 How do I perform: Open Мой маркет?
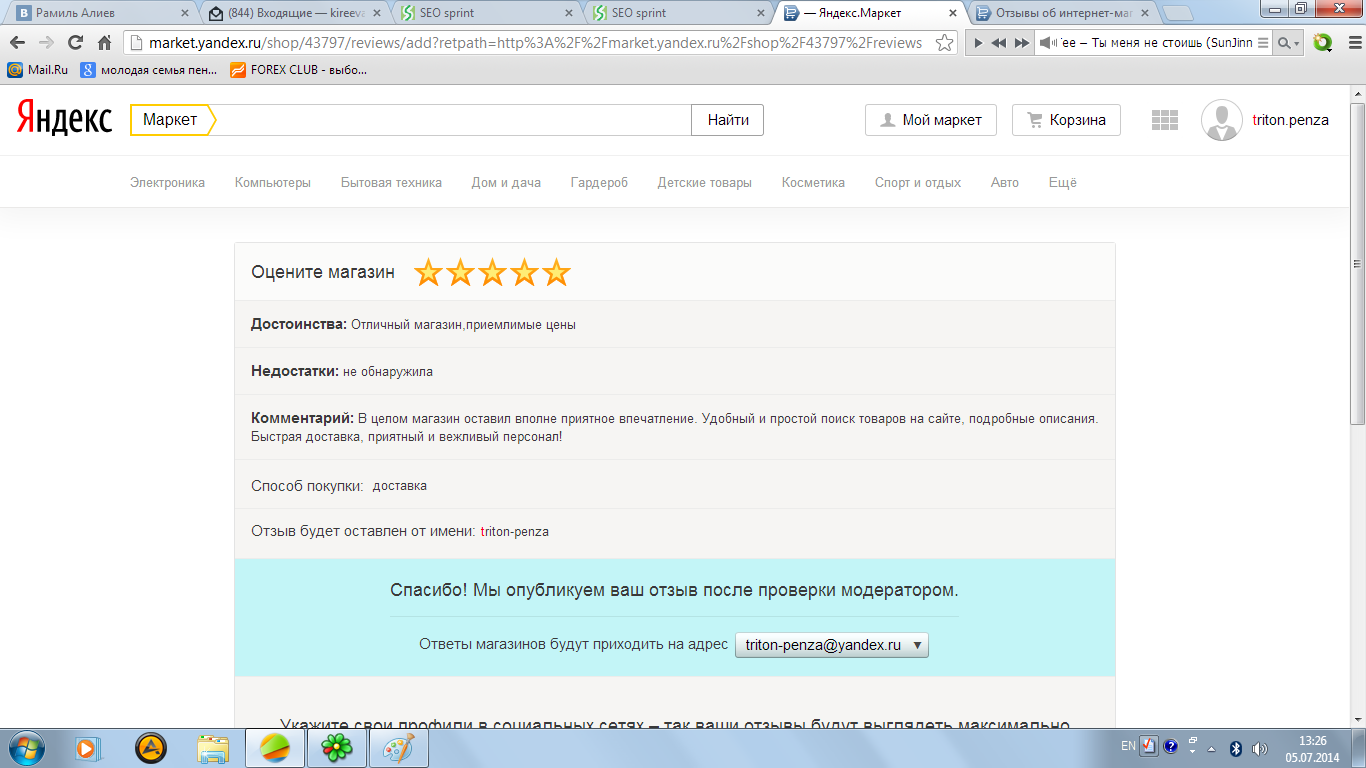931,120
